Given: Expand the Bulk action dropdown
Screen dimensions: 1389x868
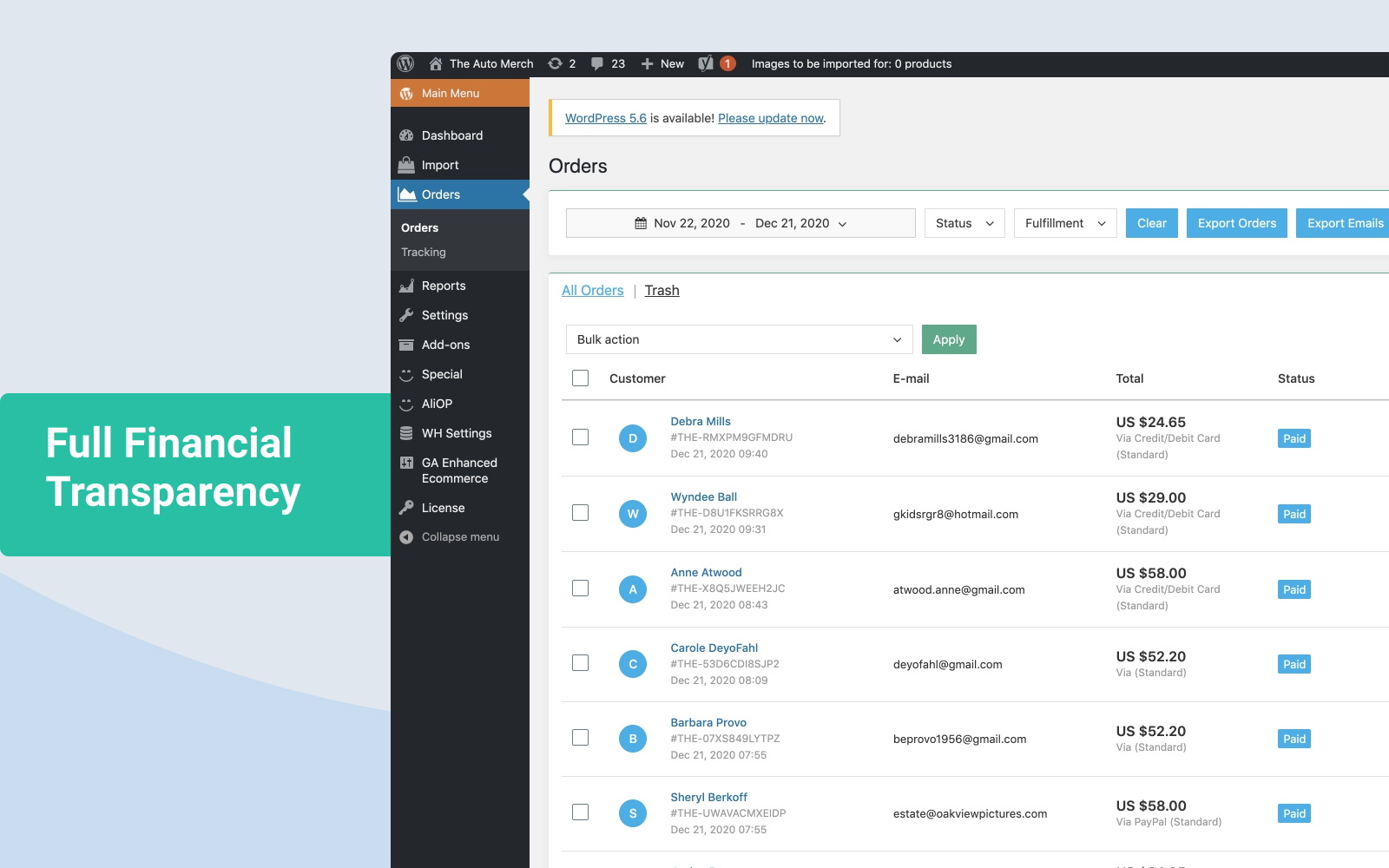Looking at the screenshot, I should 739,339.
